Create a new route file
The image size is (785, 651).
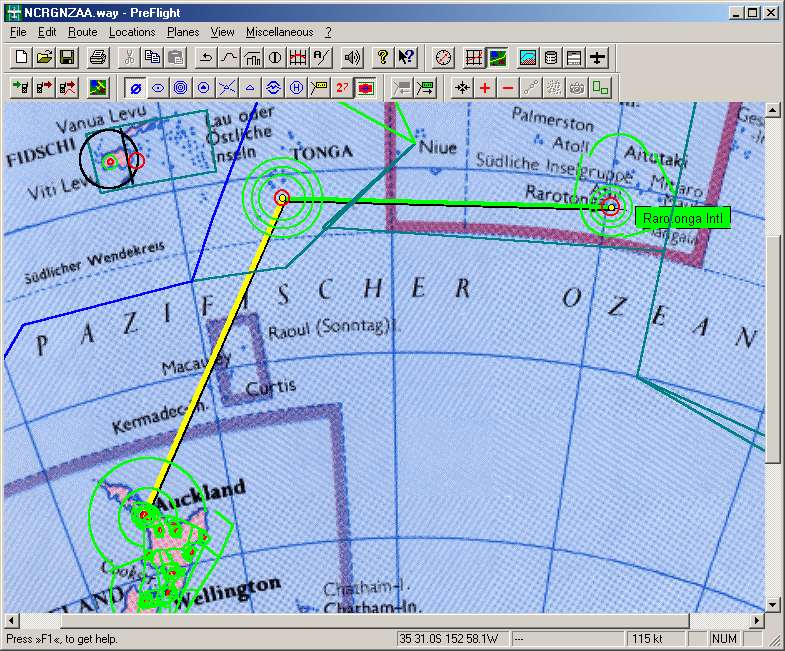point(21,58)
